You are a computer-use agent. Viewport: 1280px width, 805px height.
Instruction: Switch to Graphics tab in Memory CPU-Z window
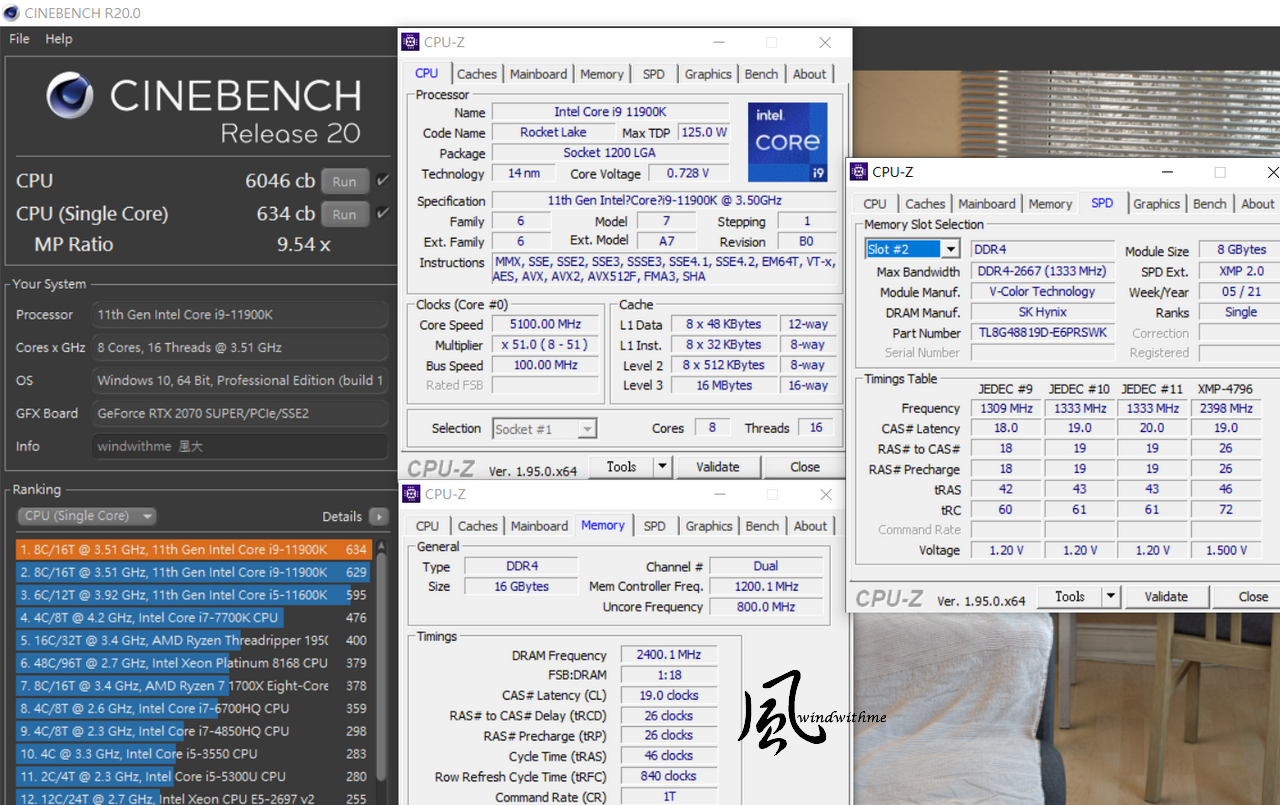709,526
